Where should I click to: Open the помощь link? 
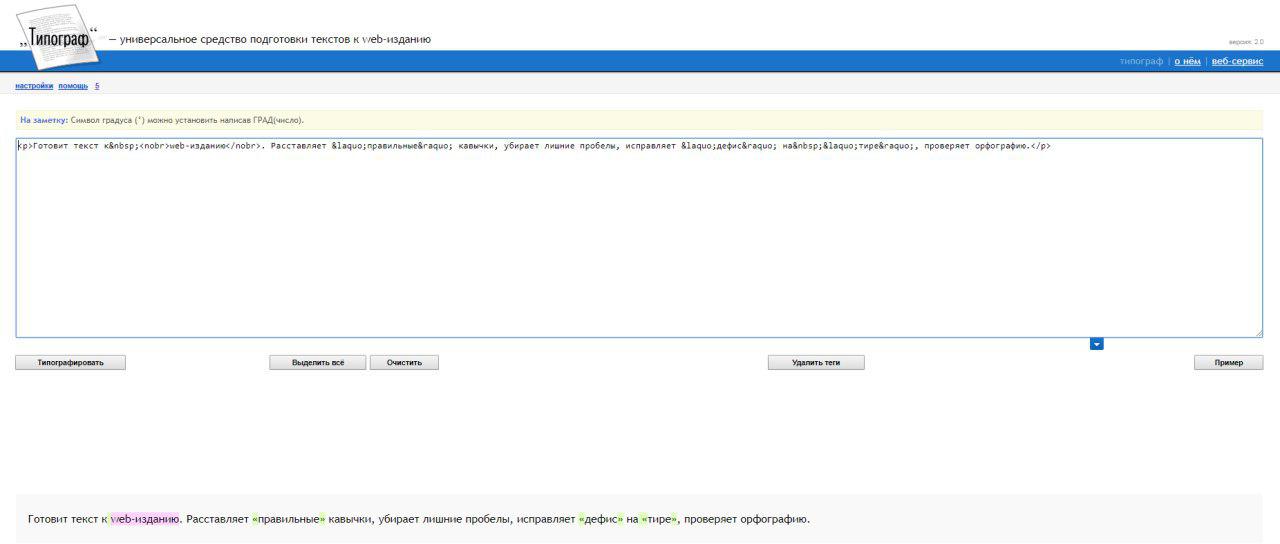point(73,86)
